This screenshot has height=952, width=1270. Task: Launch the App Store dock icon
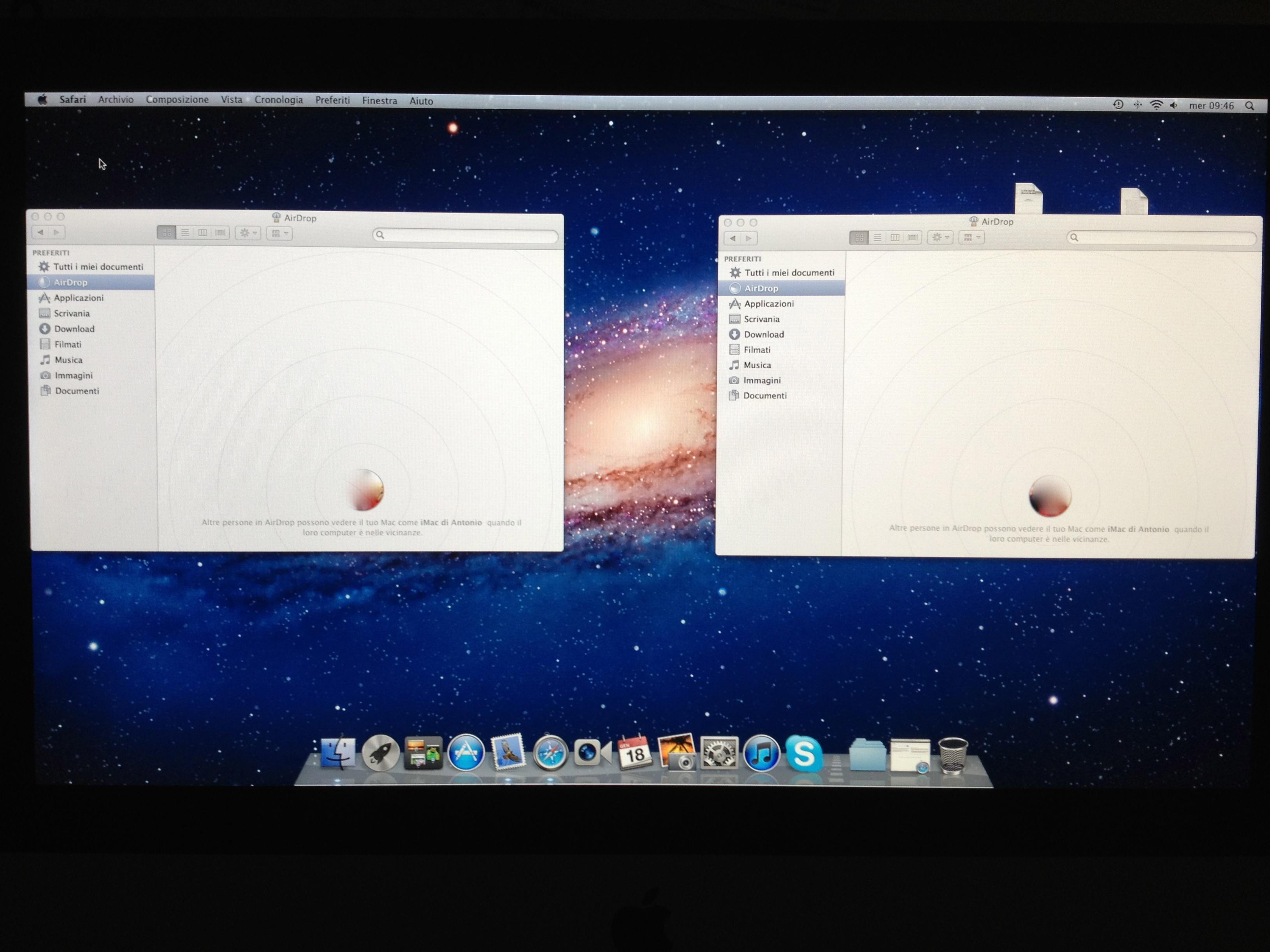point(465,752)
